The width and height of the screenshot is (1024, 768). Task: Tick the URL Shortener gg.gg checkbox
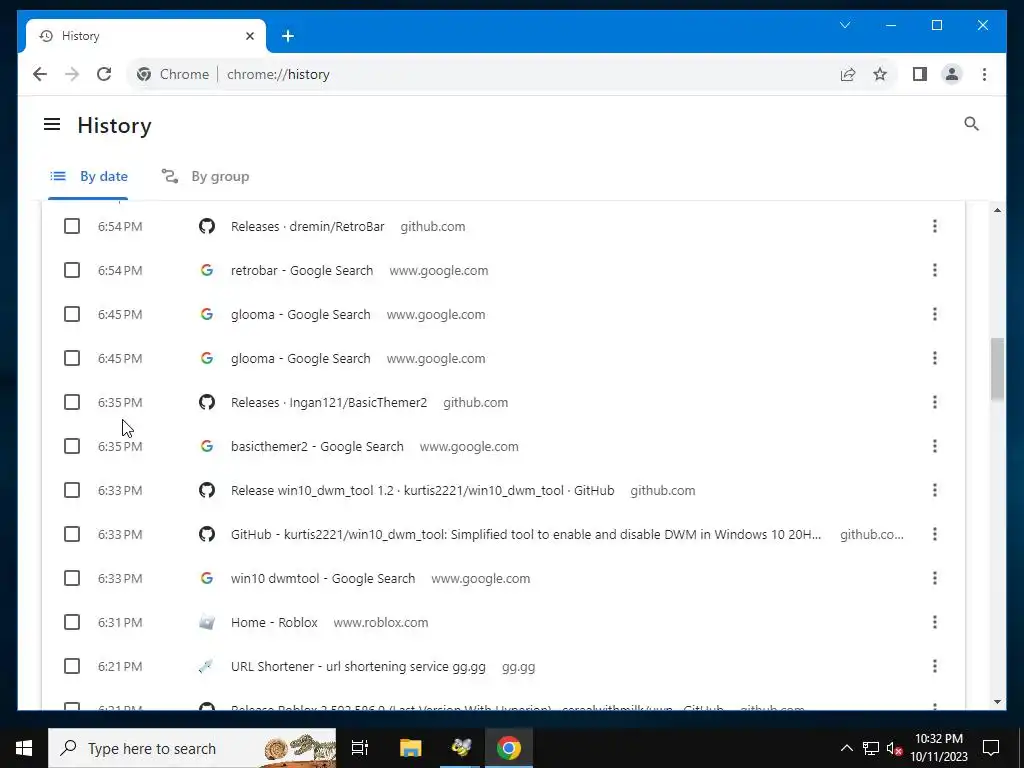(x=72, y=666)
